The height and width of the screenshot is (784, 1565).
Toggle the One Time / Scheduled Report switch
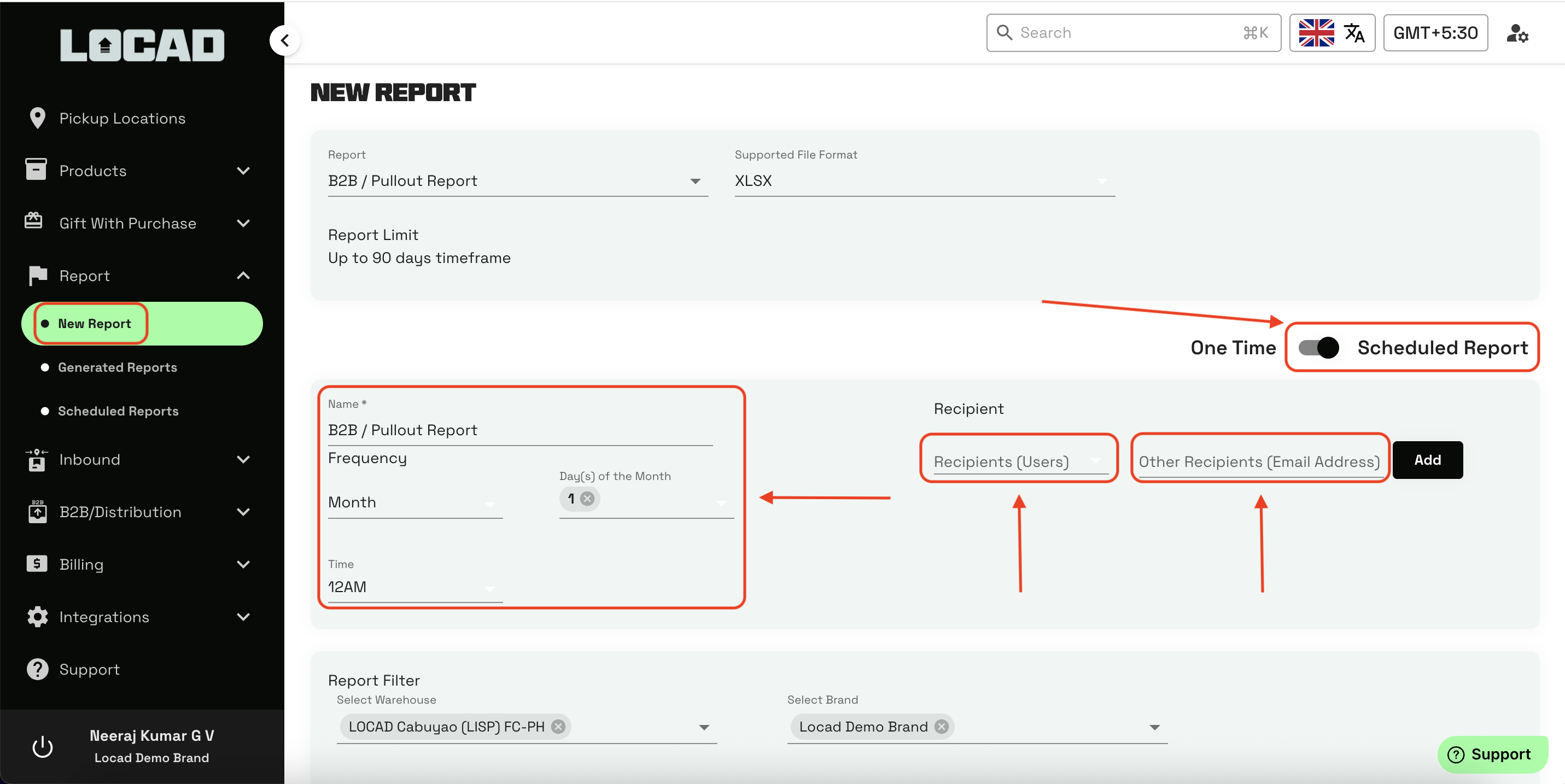tap(1318, 348)
